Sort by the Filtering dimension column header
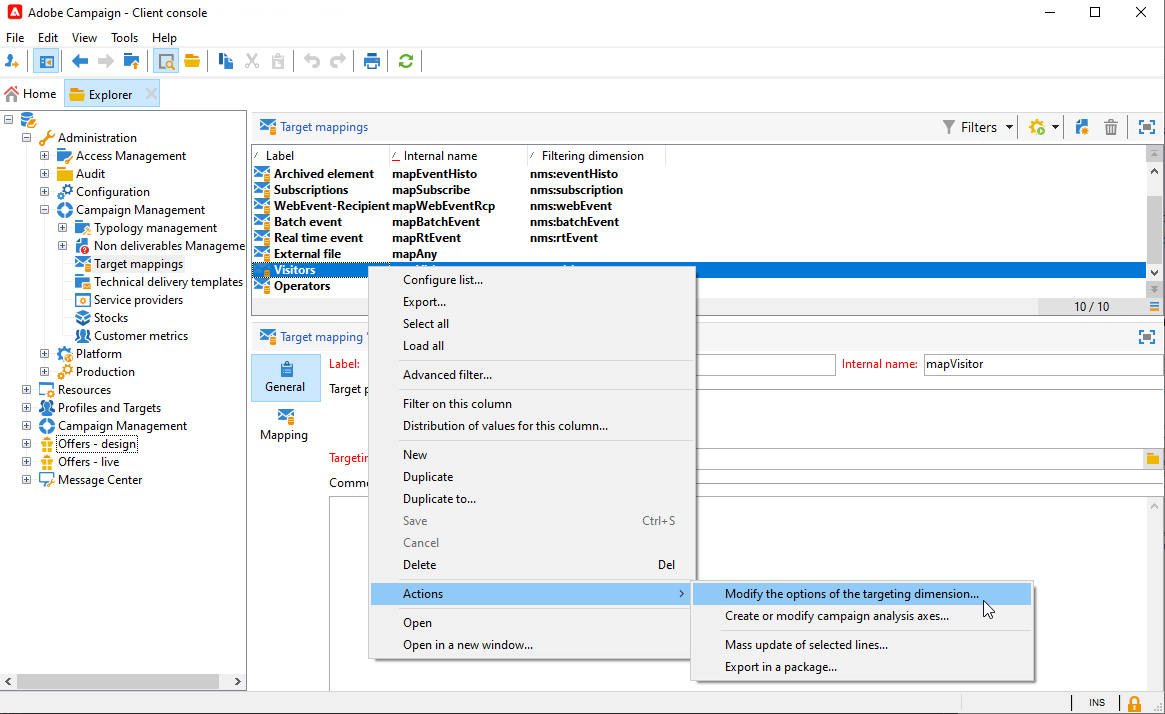The height and width of the screenshot is (714, 1165). [596, 156]
